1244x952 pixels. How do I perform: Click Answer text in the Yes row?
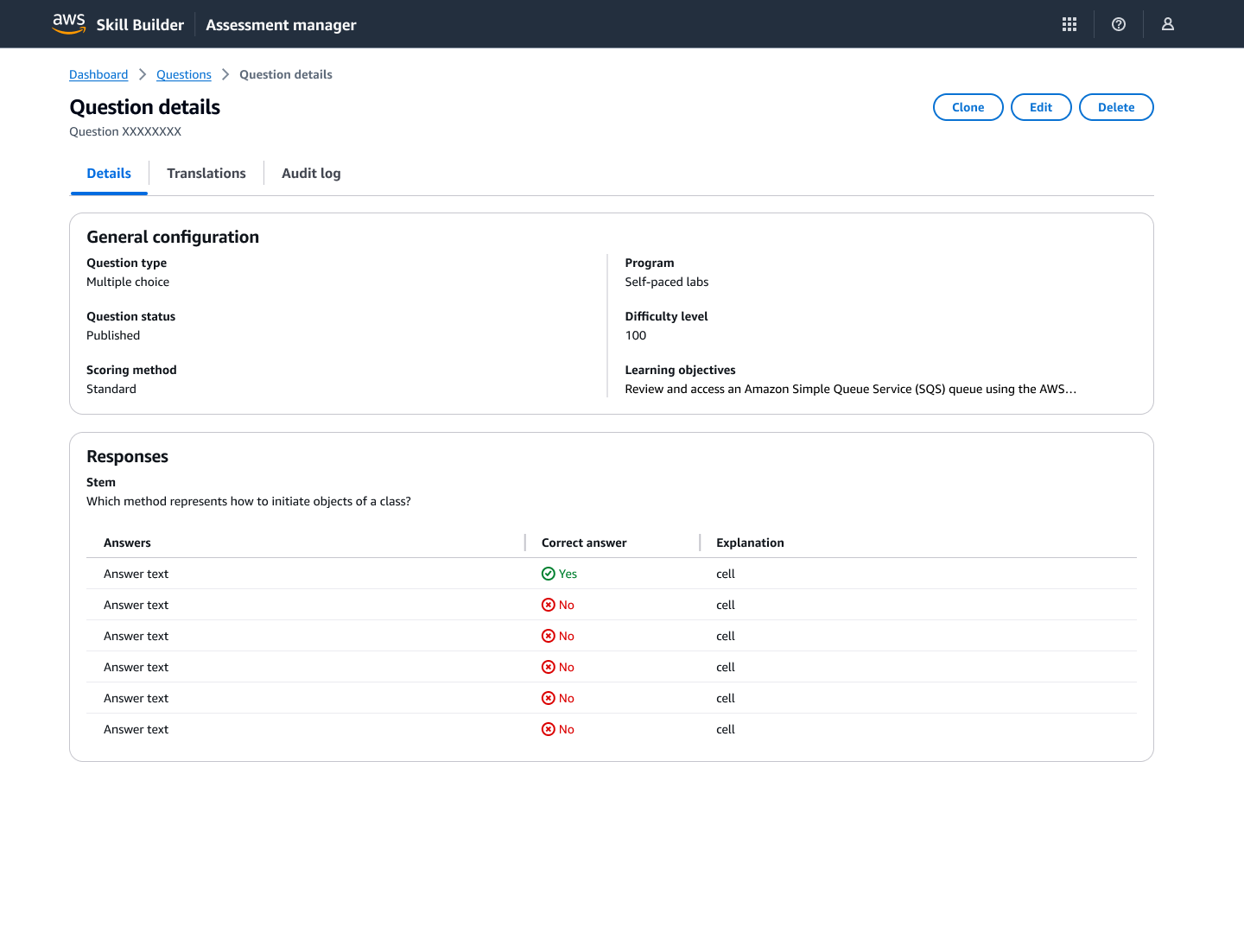(x=136, y=574)
